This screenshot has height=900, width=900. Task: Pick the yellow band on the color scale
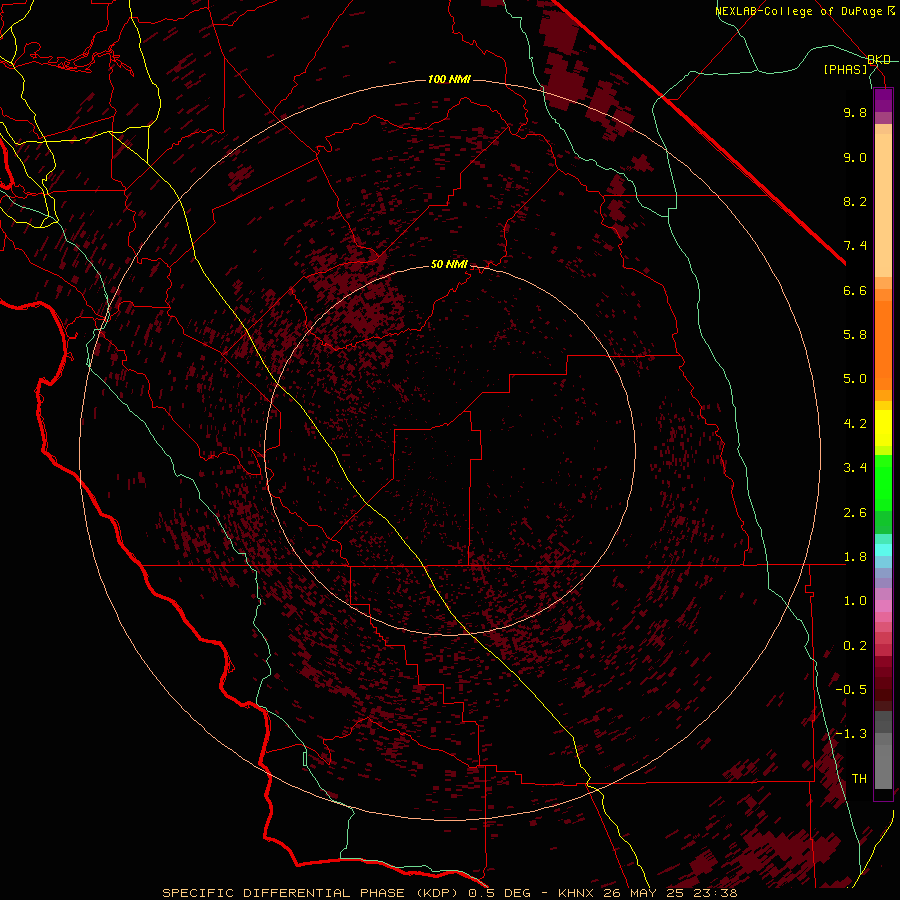[883, 428]
